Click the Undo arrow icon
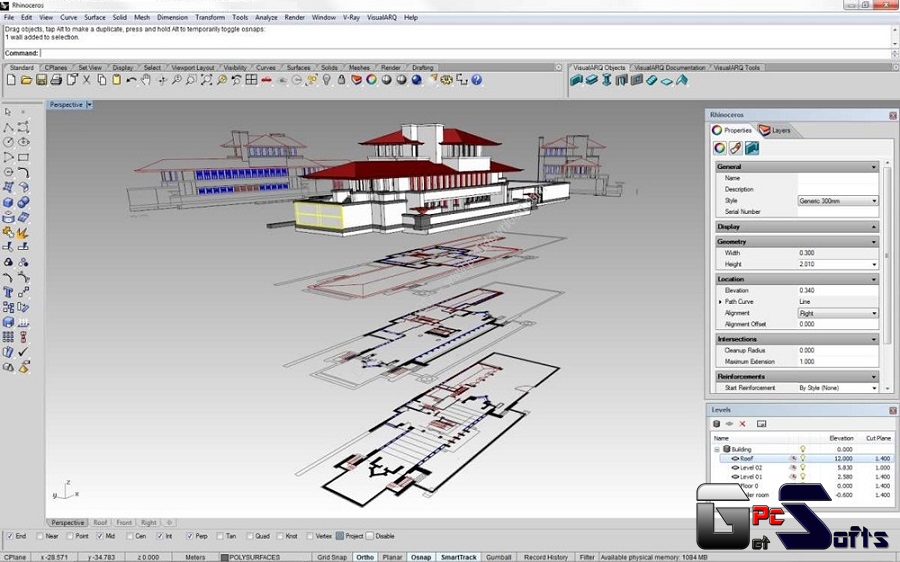This screenshot has width=900, height=562. click(131, 80)
